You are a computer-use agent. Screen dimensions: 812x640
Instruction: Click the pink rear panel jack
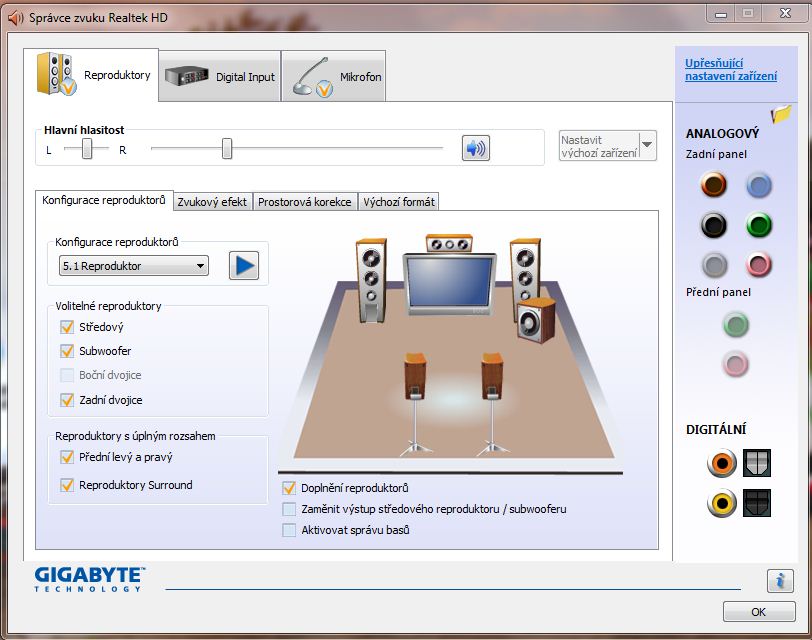pos(759,265)
